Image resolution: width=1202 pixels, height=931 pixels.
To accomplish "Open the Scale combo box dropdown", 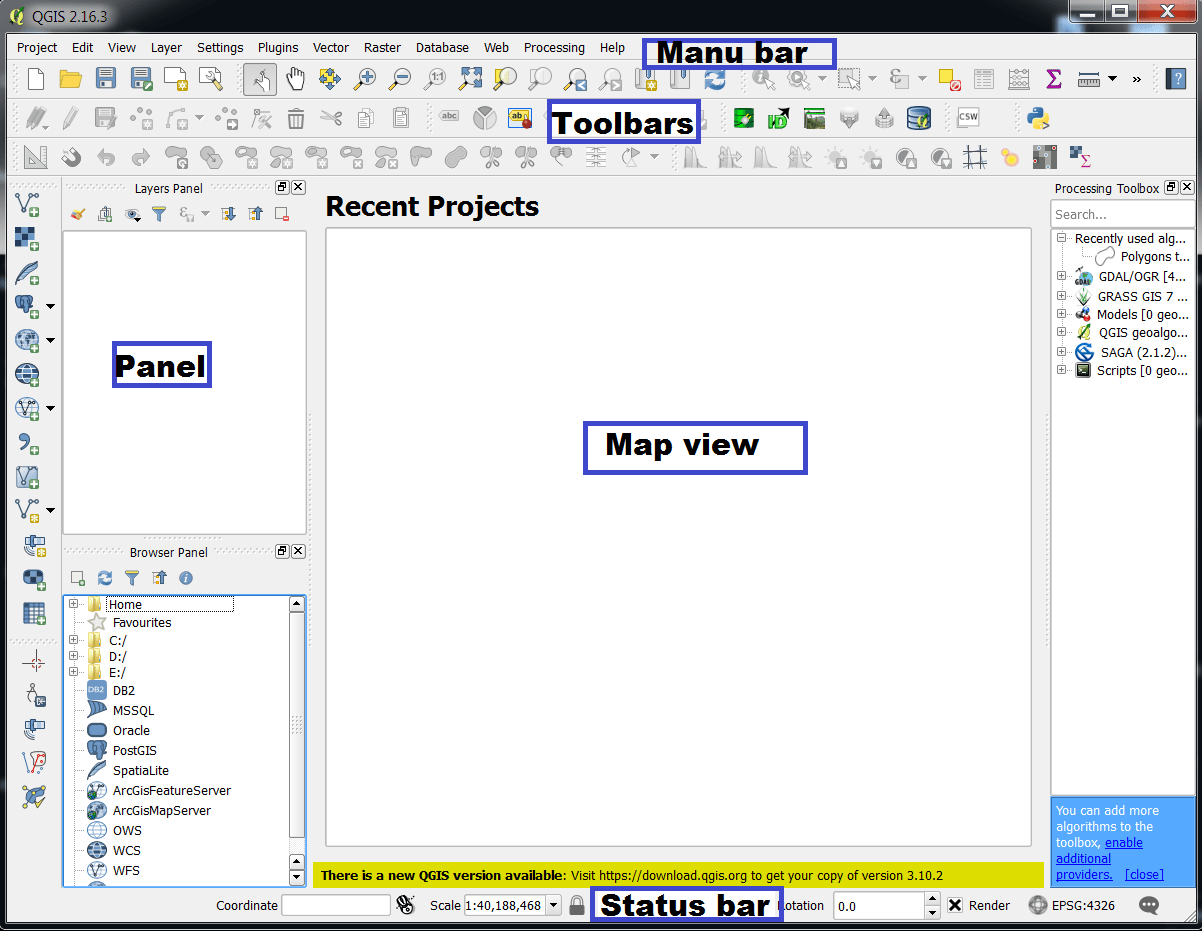I will pos(553,905).
